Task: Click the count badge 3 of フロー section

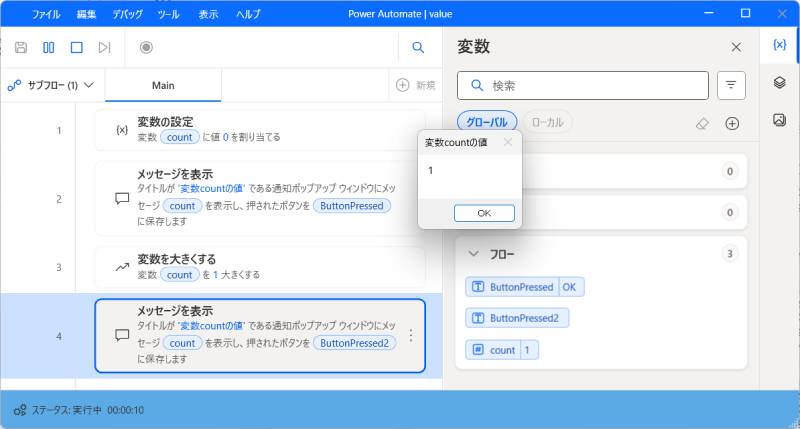Action: point(730,254)
